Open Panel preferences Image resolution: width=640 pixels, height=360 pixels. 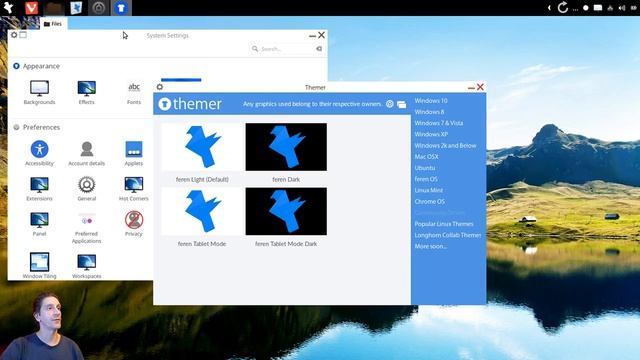tap(39, 224)
